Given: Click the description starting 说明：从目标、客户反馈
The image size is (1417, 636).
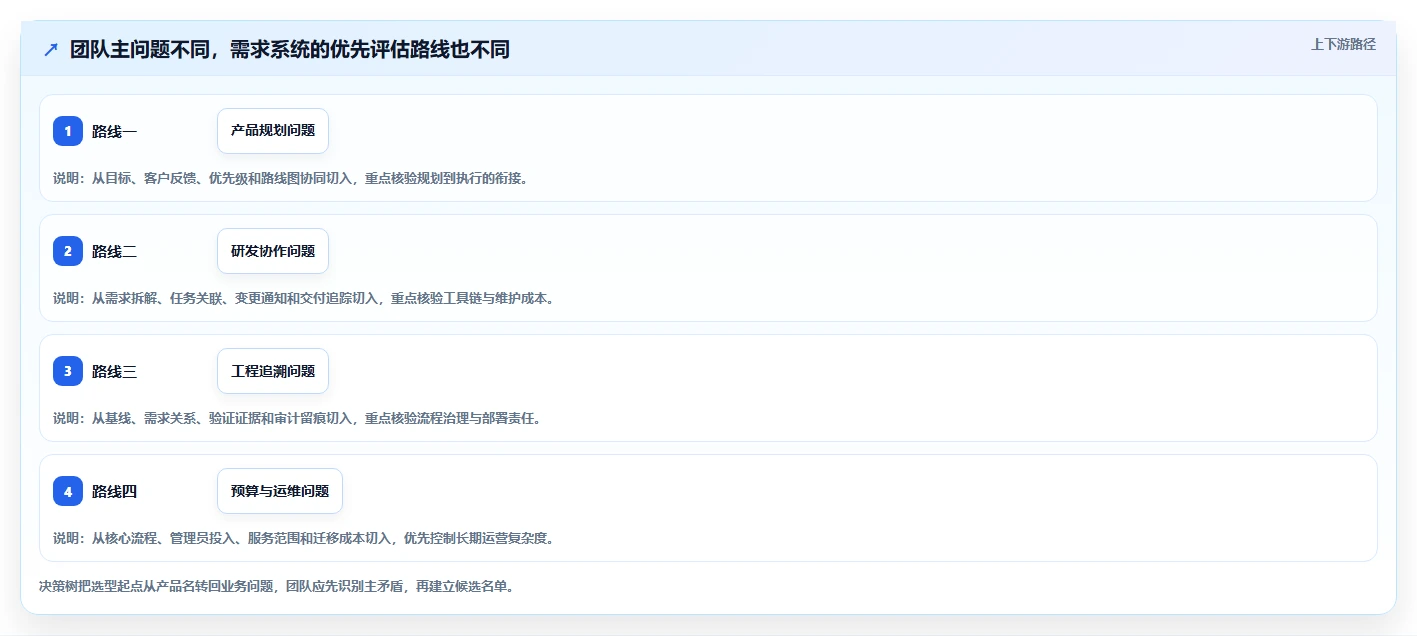Looking at the screenshot, I should (x=290, y=178).
